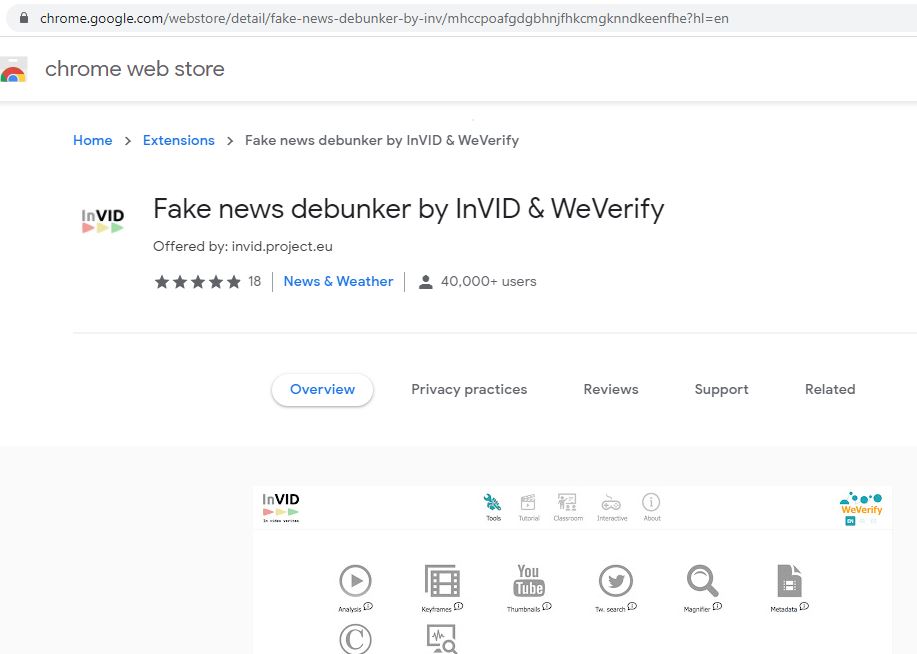This screenshot has width=917, height=654.
Task: Select the YouTube Thumbnails tool
Action: pyautogui.click(x=528, y=578)
